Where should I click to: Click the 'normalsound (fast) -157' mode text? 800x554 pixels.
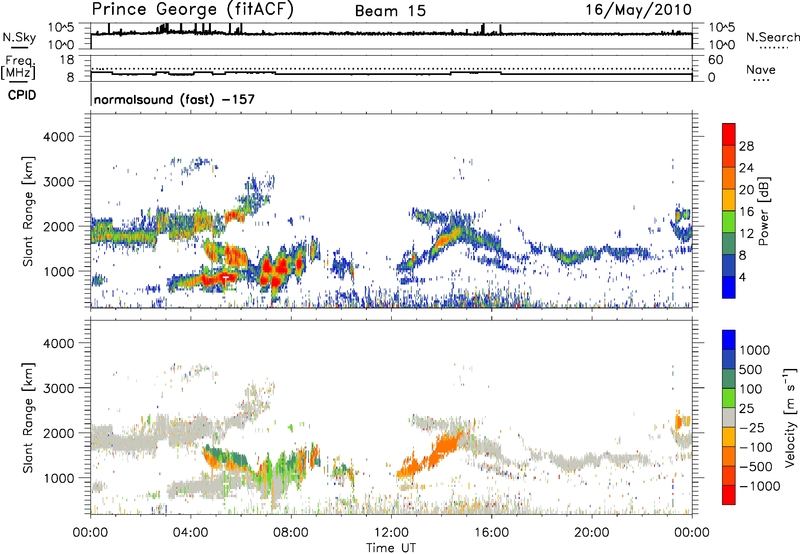coord(174,99)
